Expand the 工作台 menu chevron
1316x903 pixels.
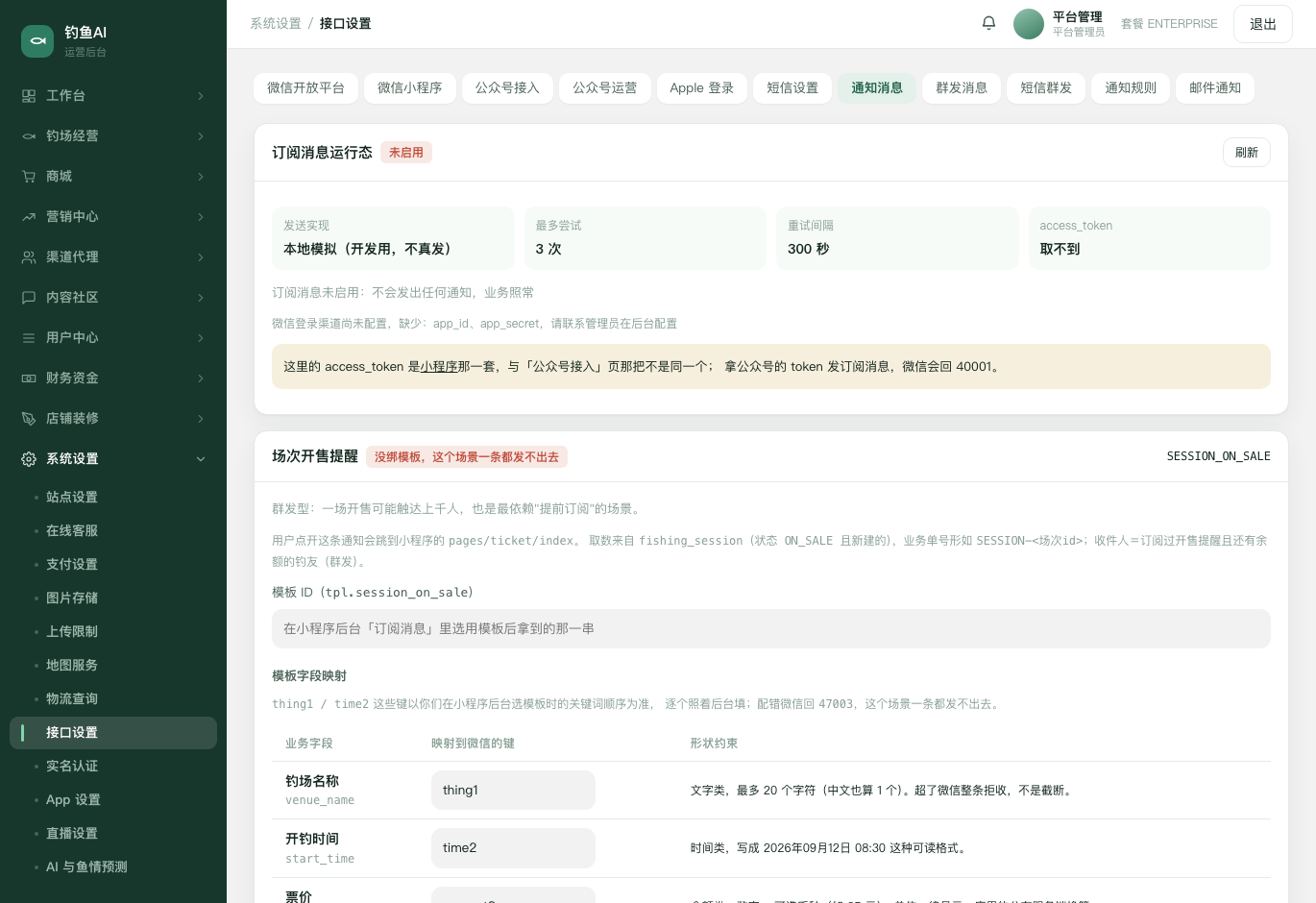pyautogui.click(x=201, y=96)
